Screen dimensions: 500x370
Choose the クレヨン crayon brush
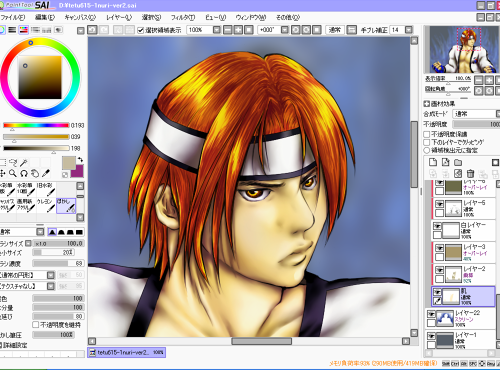(x=46, y=205)
